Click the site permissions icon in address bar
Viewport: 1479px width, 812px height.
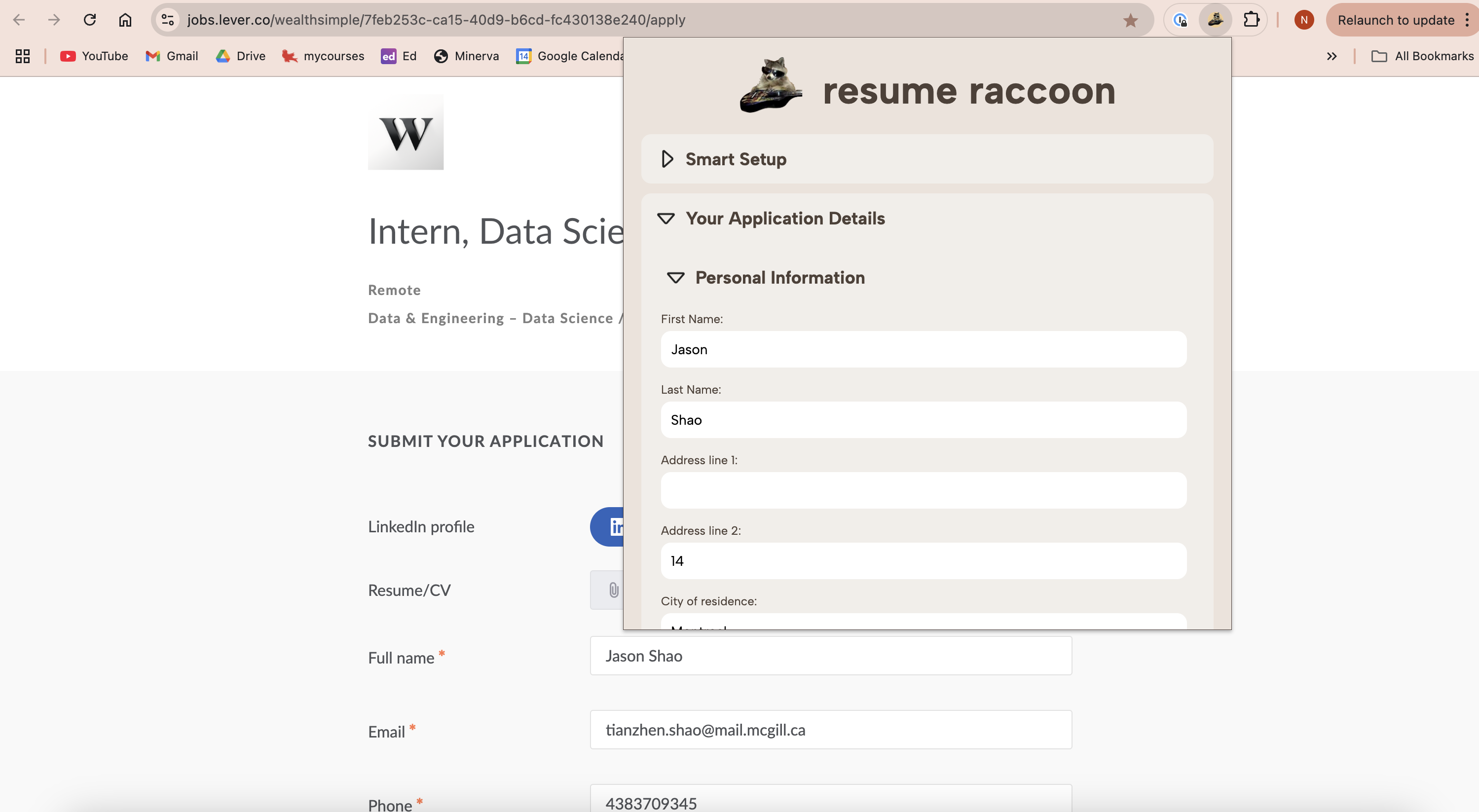pyautogui.click(x=167, y=19)
